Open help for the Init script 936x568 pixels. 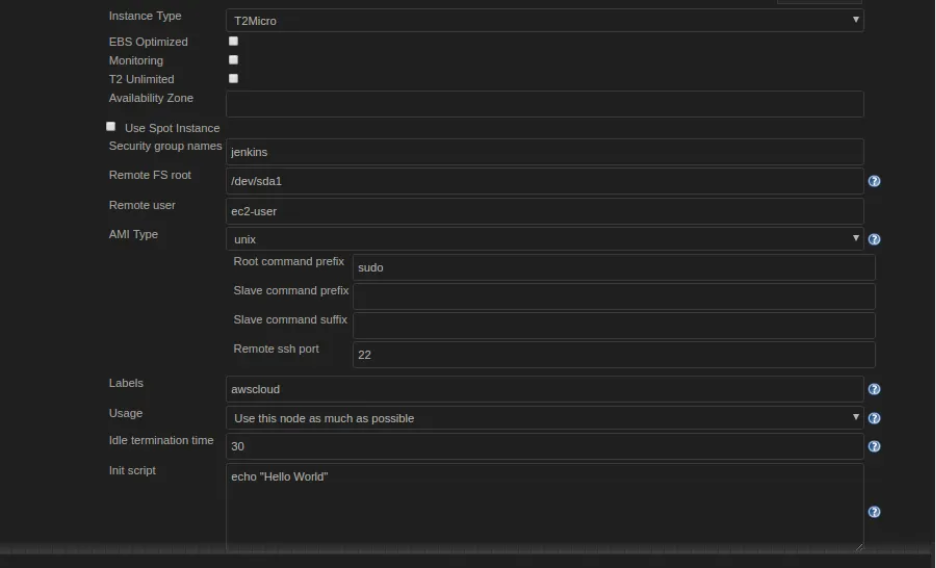point(874,512)
